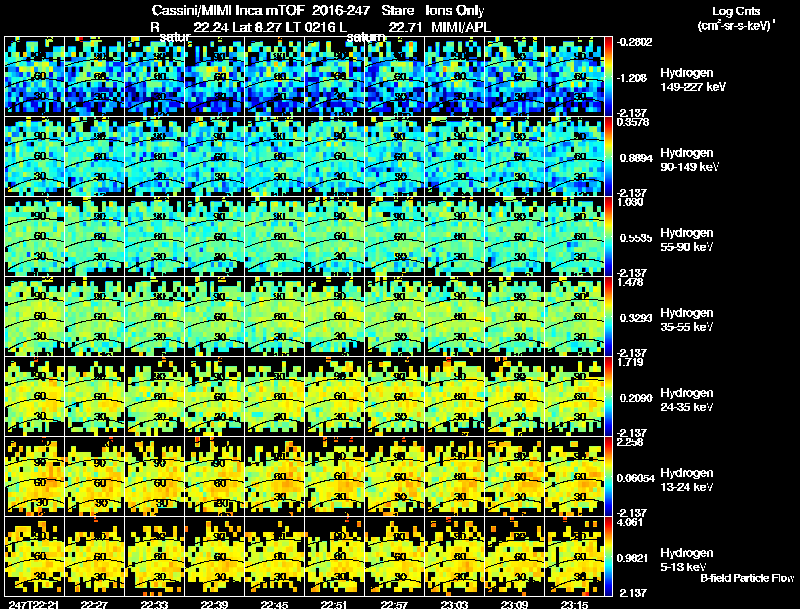The image size is (800, 609).
Task: Select the 35-55 keV panel at 22:33
Action: 154,316
